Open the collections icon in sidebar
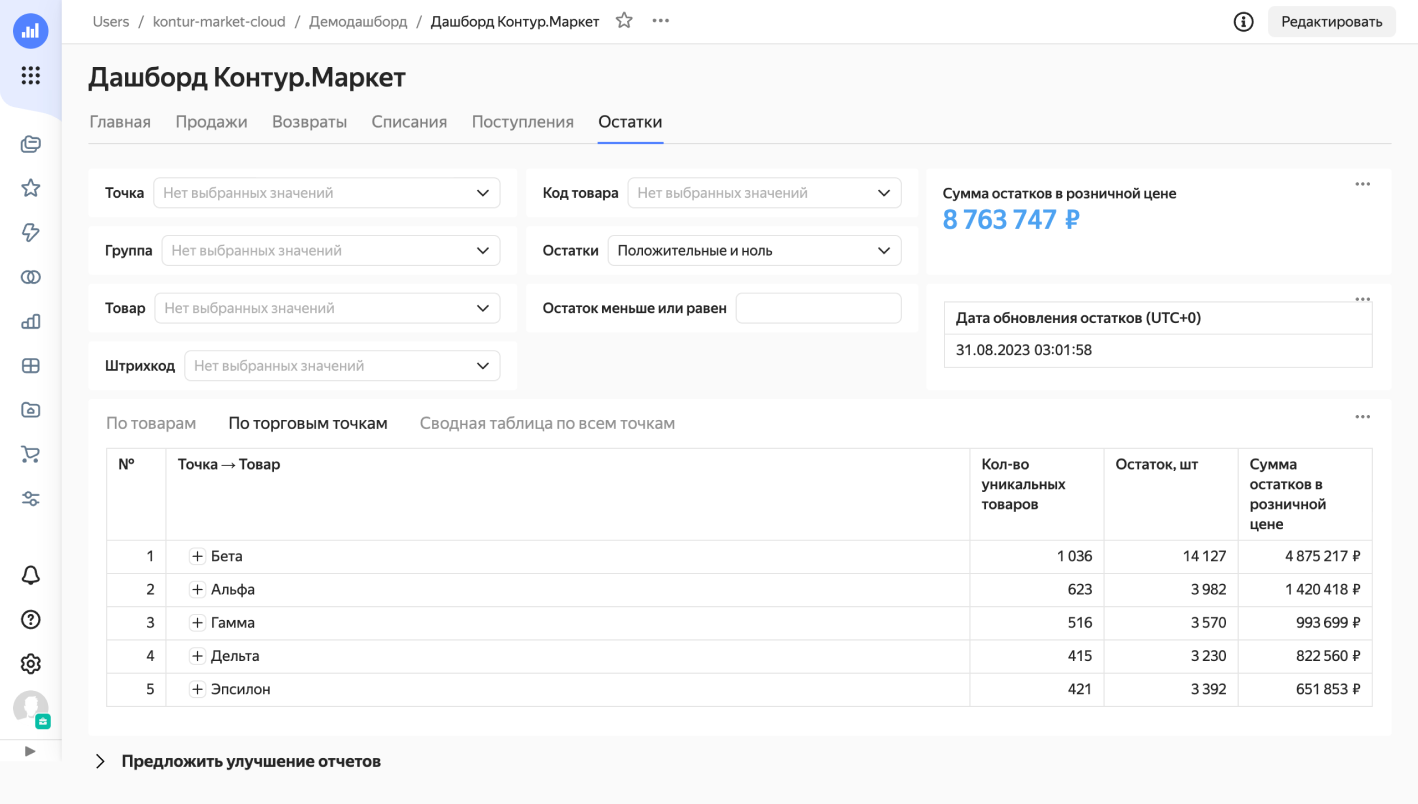 point(30,144)
